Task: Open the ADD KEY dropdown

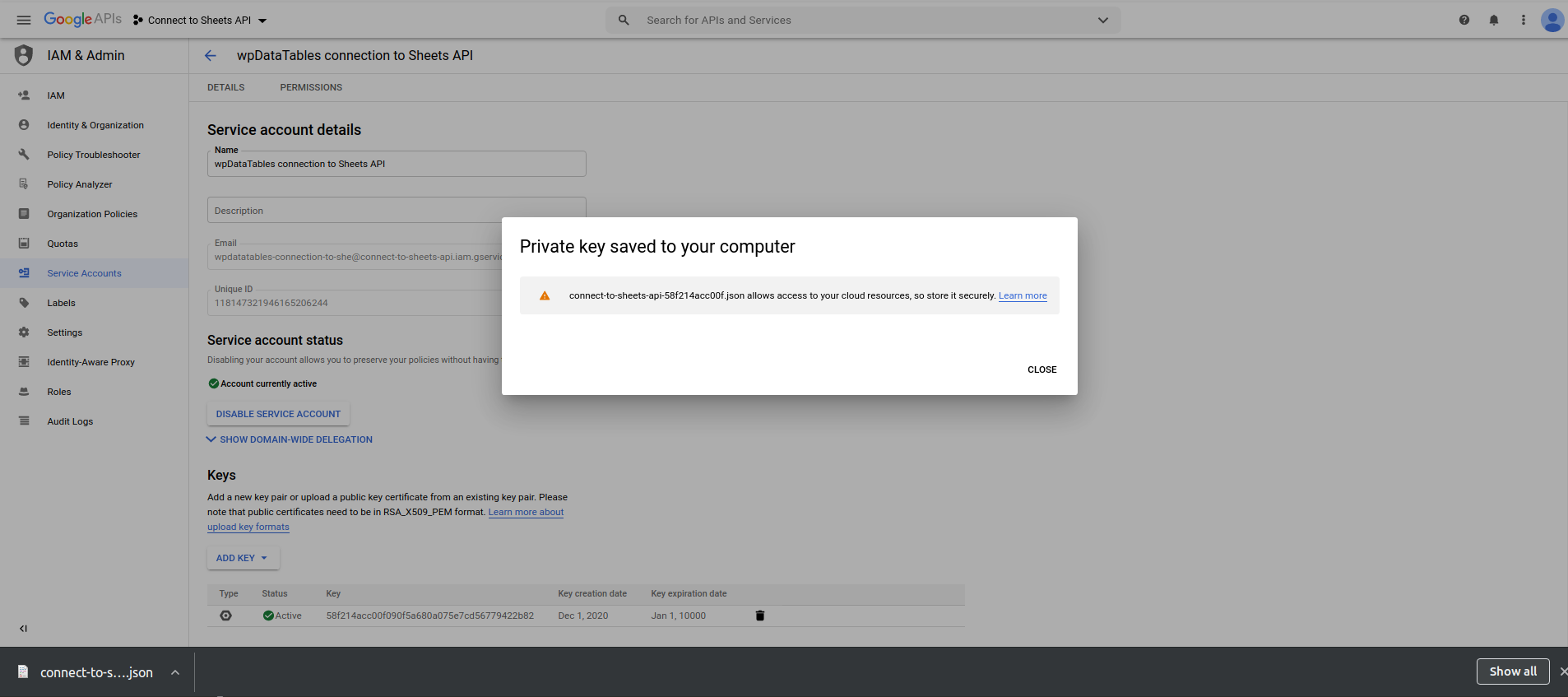Action: click(243, 558)
